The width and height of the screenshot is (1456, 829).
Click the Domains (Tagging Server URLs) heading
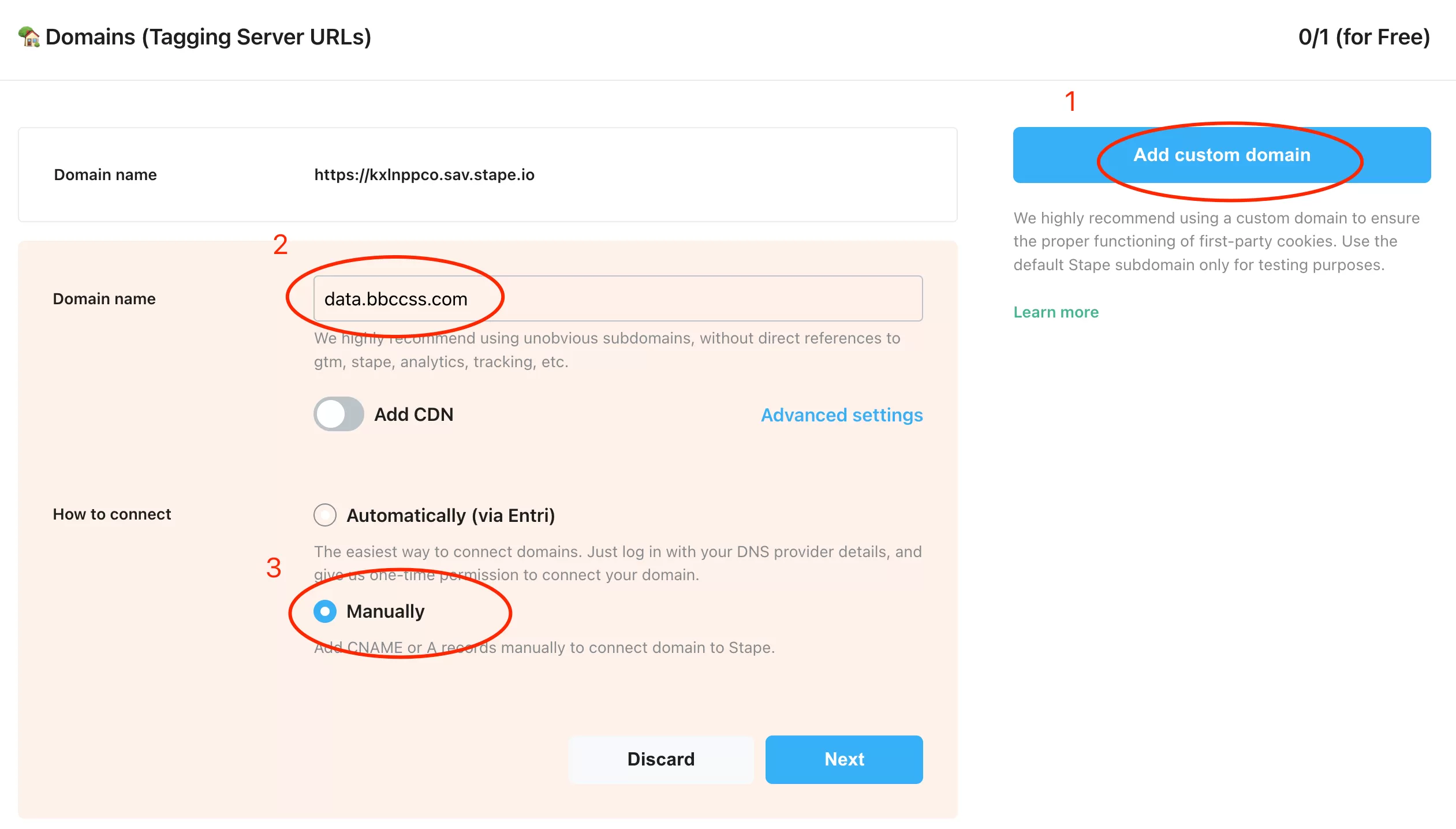[x=208, y=37]
